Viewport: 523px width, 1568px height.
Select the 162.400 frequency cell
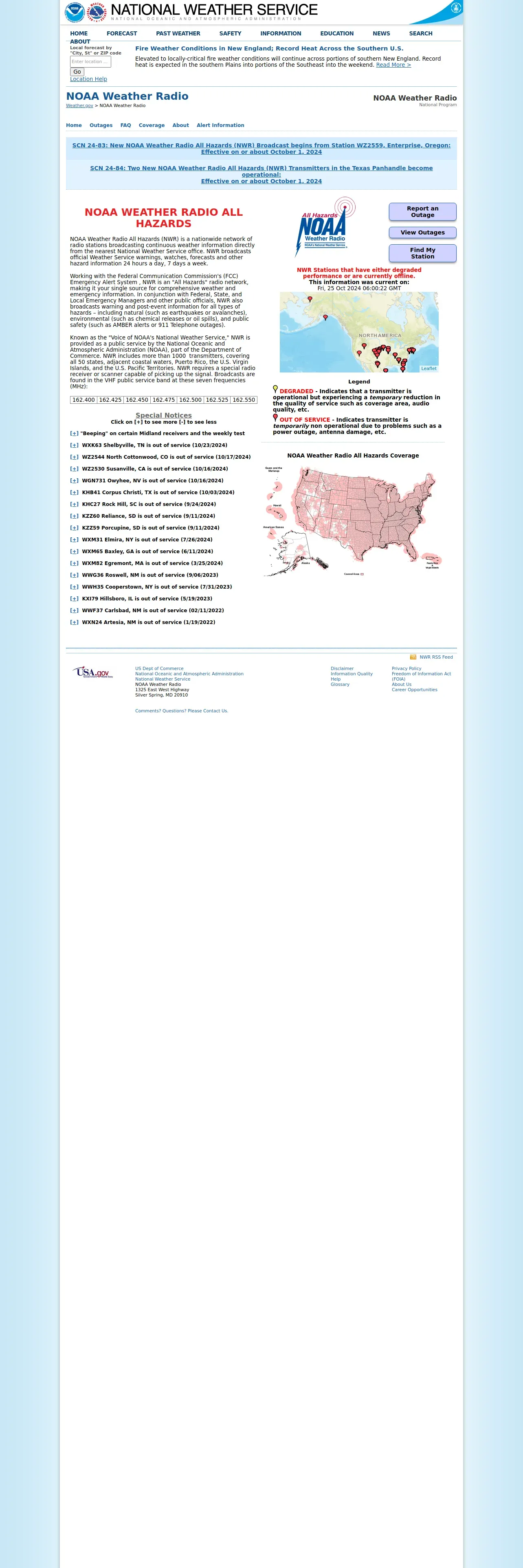84,400
